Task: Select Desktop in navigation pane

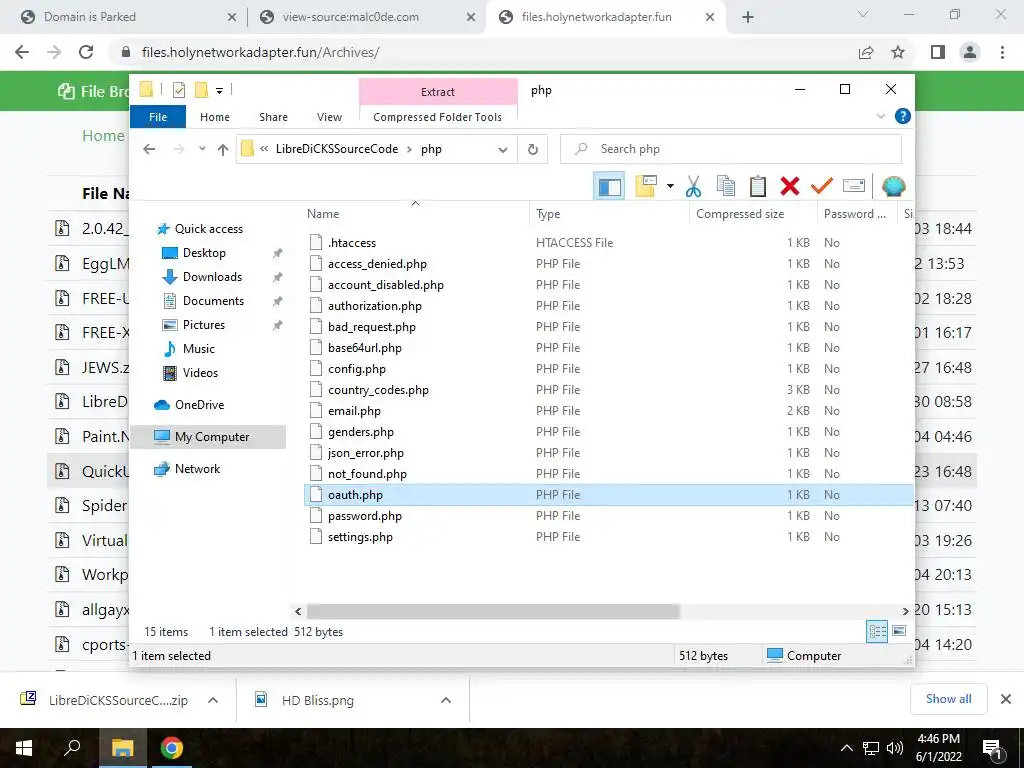Action: (x=204, y=253)
